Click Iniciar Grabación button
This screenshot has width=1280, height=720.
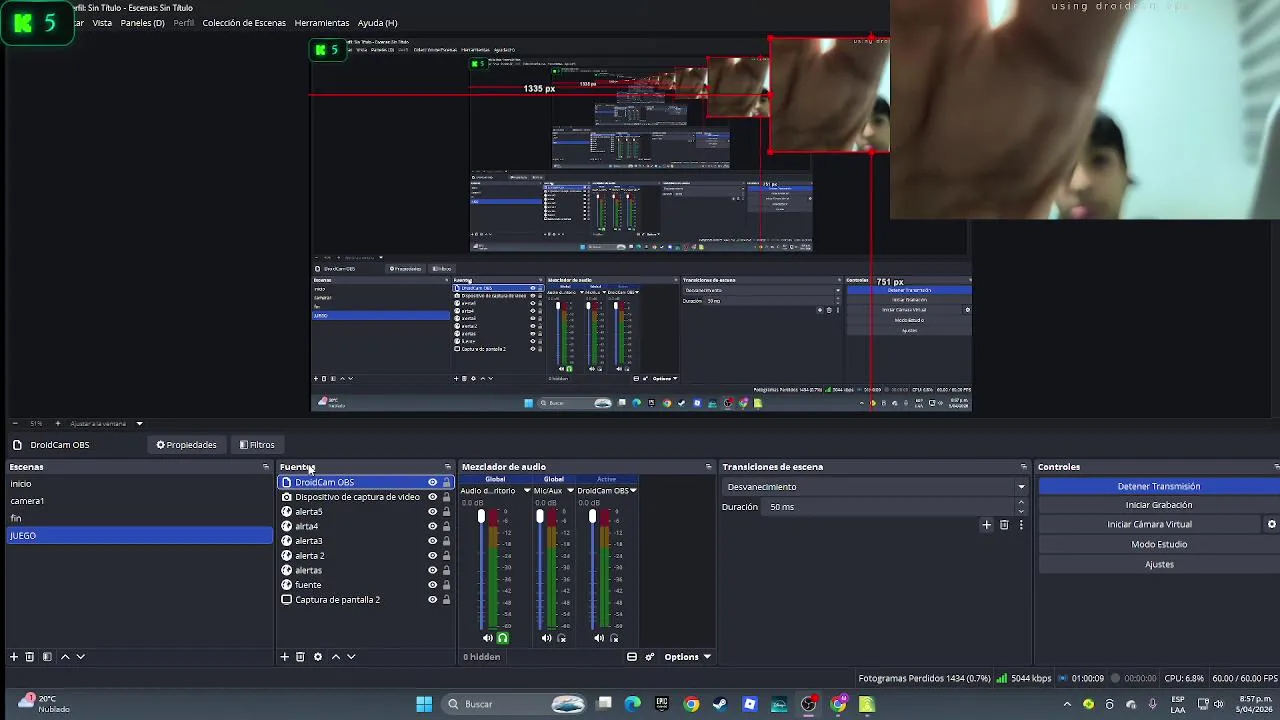pos(1159,505)
